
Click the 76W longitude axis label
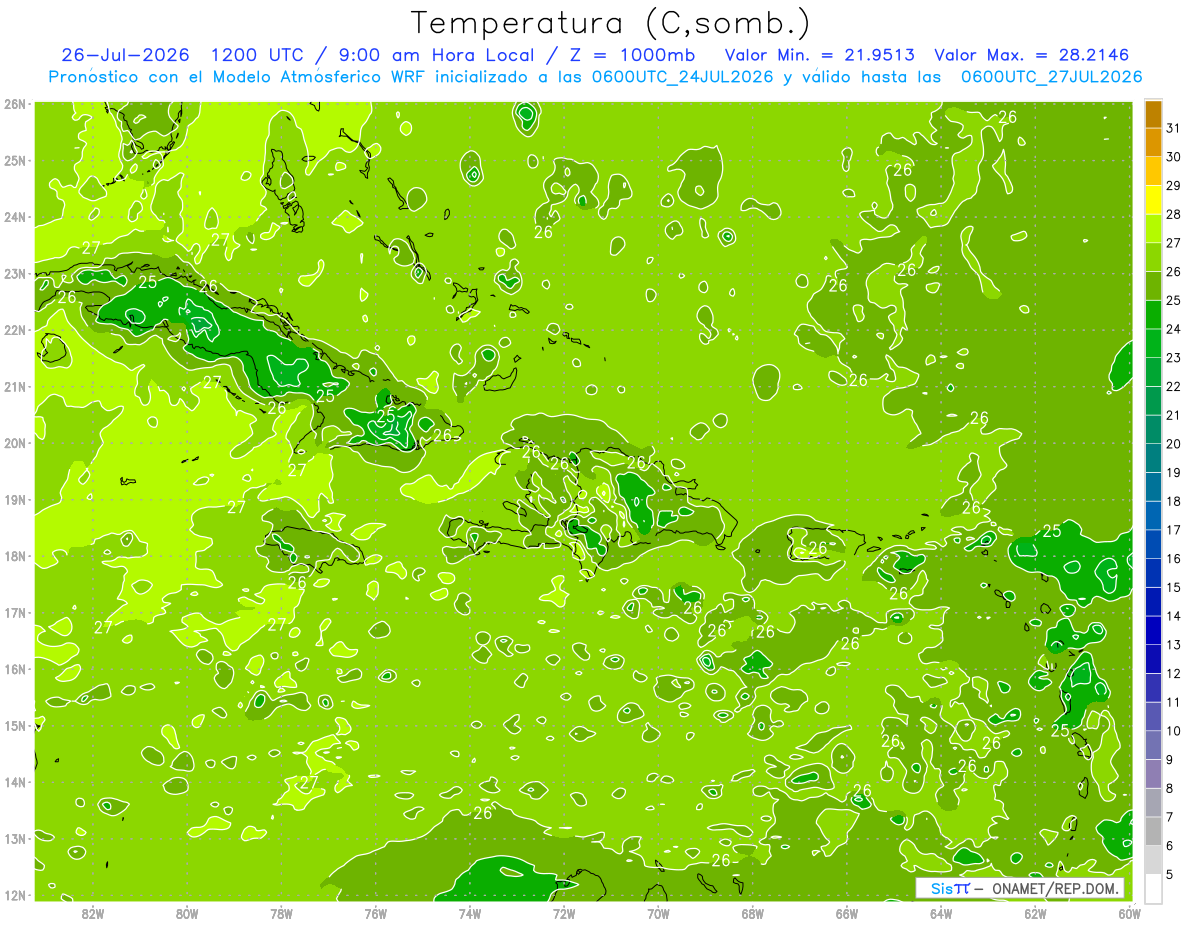[x=375, y=913]
